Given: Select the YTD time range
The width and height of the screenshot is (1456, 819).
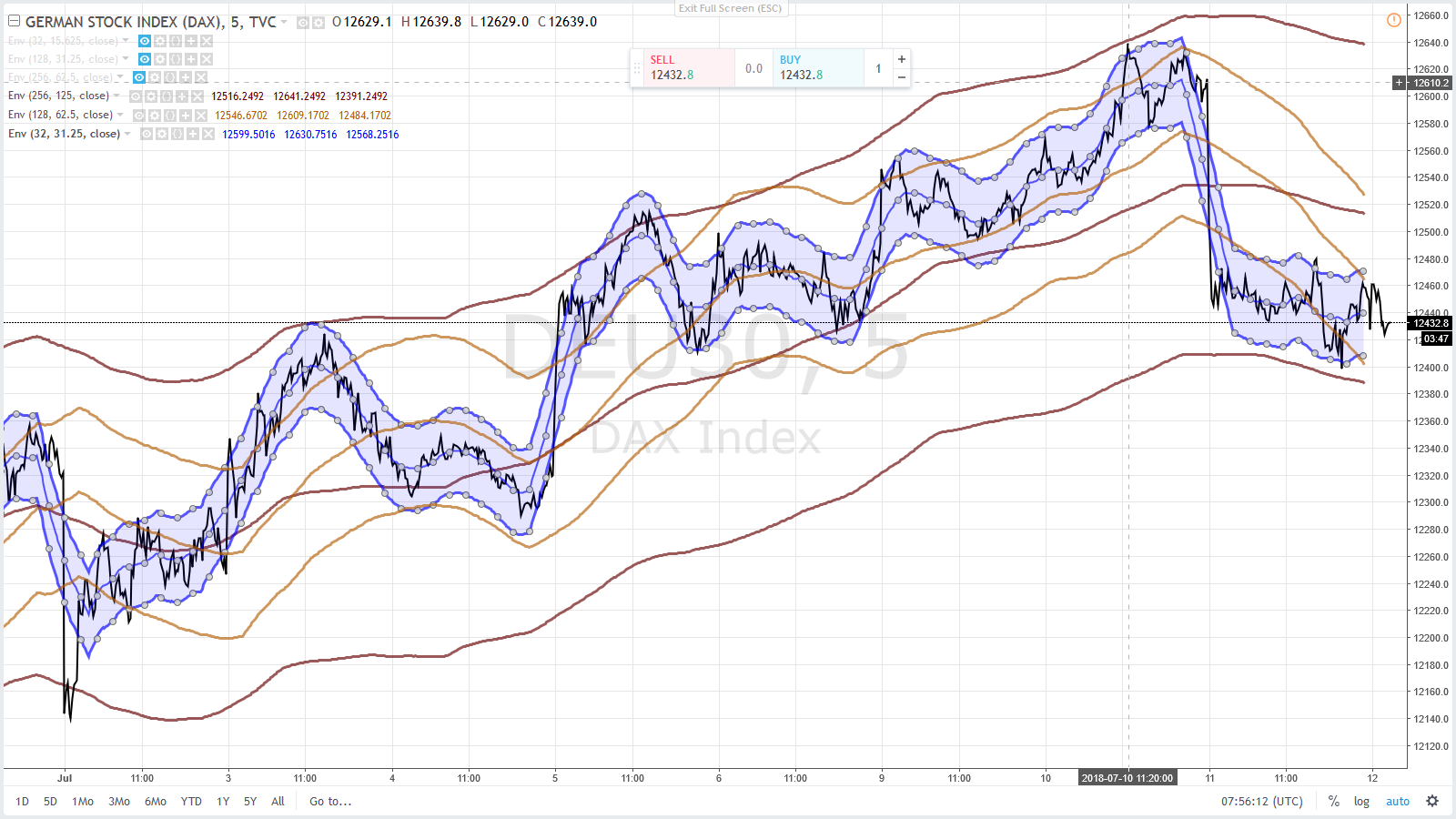Looking at the screenshot, I should [191, 802].
